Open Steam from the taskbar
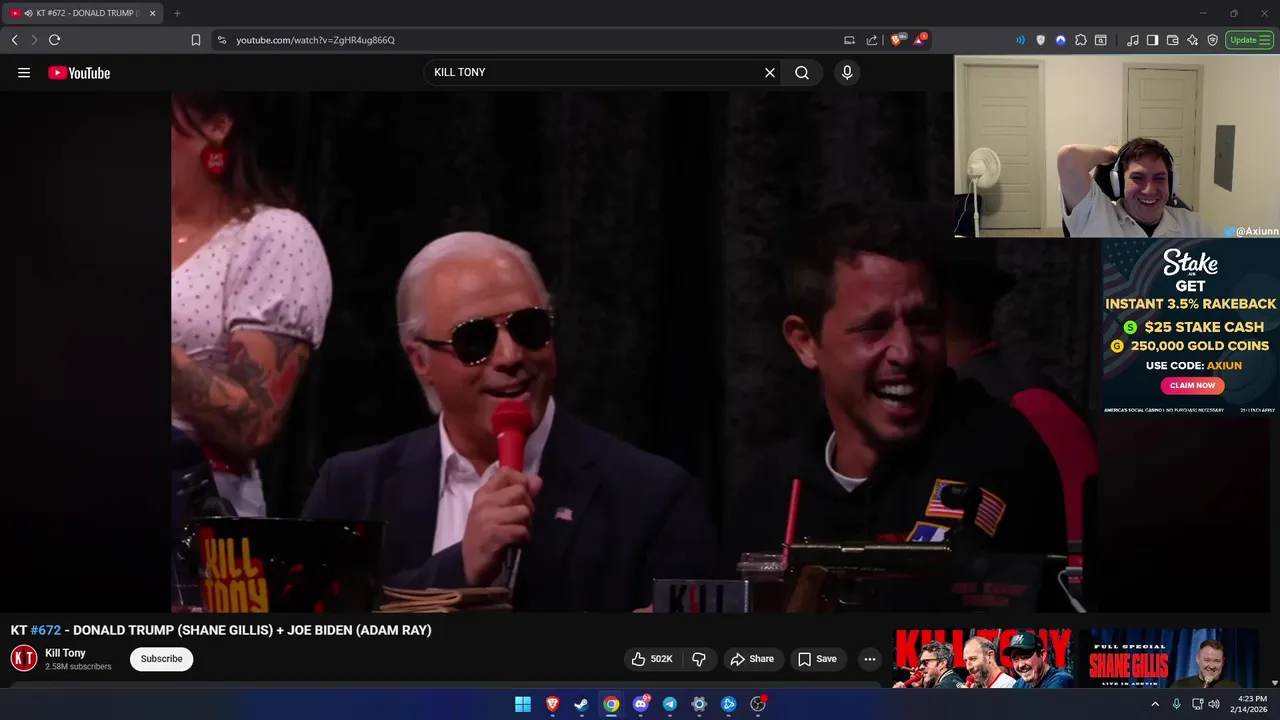1280x720 pixels. click(581, 704)
